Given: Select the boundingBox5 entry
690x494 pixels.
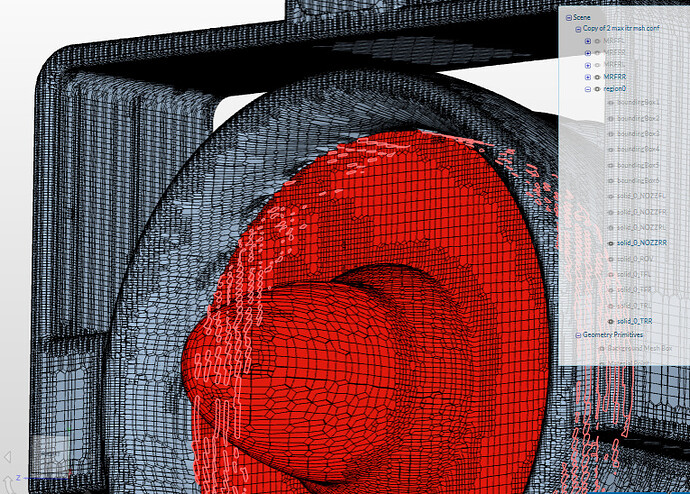Looking at the screenshot, I should pos(638,165).
